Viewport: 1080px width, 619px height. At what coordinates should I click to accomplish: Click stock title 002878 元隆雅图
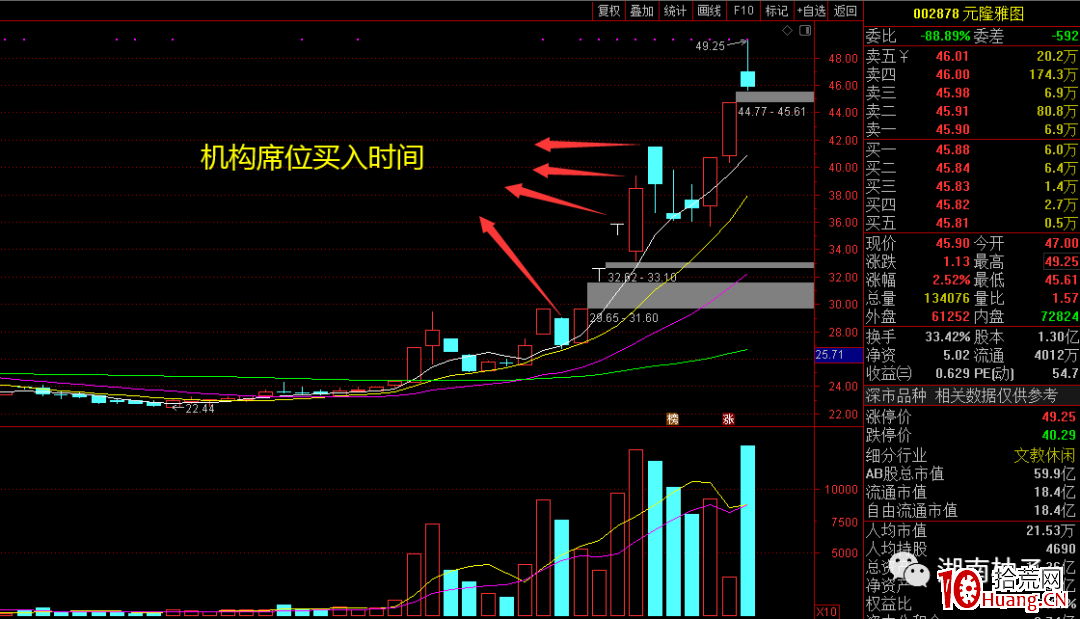968,13
